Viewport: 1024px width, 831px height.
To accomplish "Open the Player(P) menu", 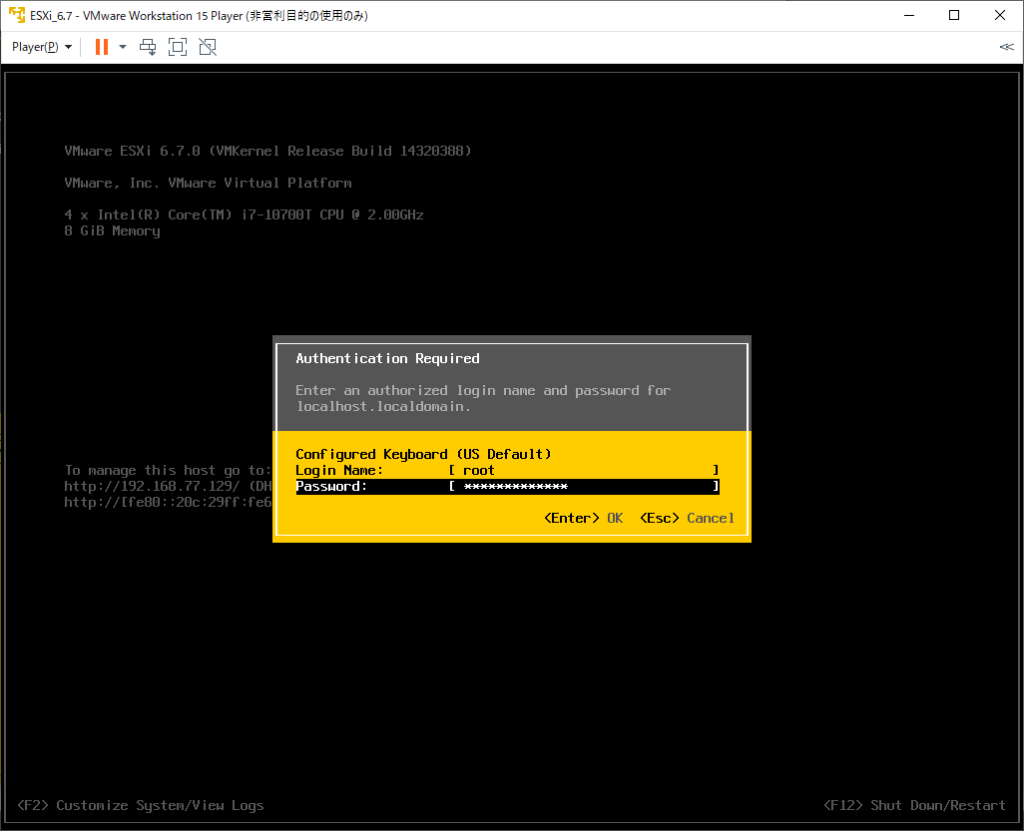I will click(x=42, y=47).
